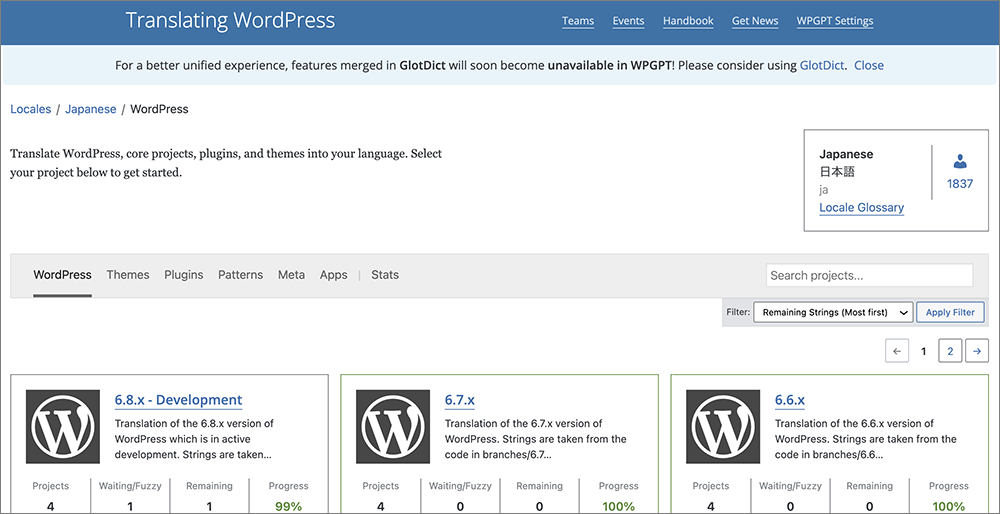
Task: Click the 6.8.x Remaining column label
Action: pos(209,486)
